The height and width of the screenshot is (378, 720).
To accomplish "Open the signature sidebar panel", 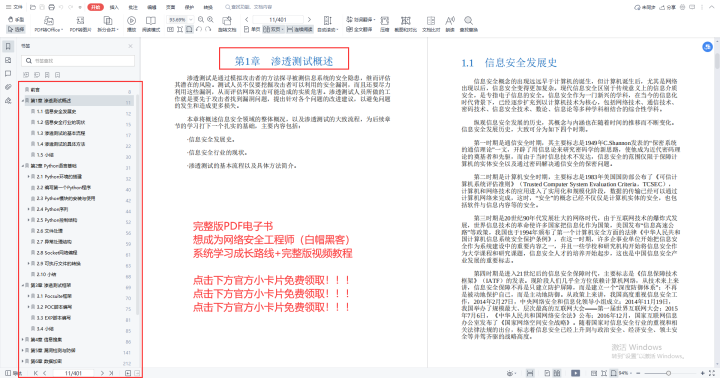I will pyautogui.click(x=8, y=101).
